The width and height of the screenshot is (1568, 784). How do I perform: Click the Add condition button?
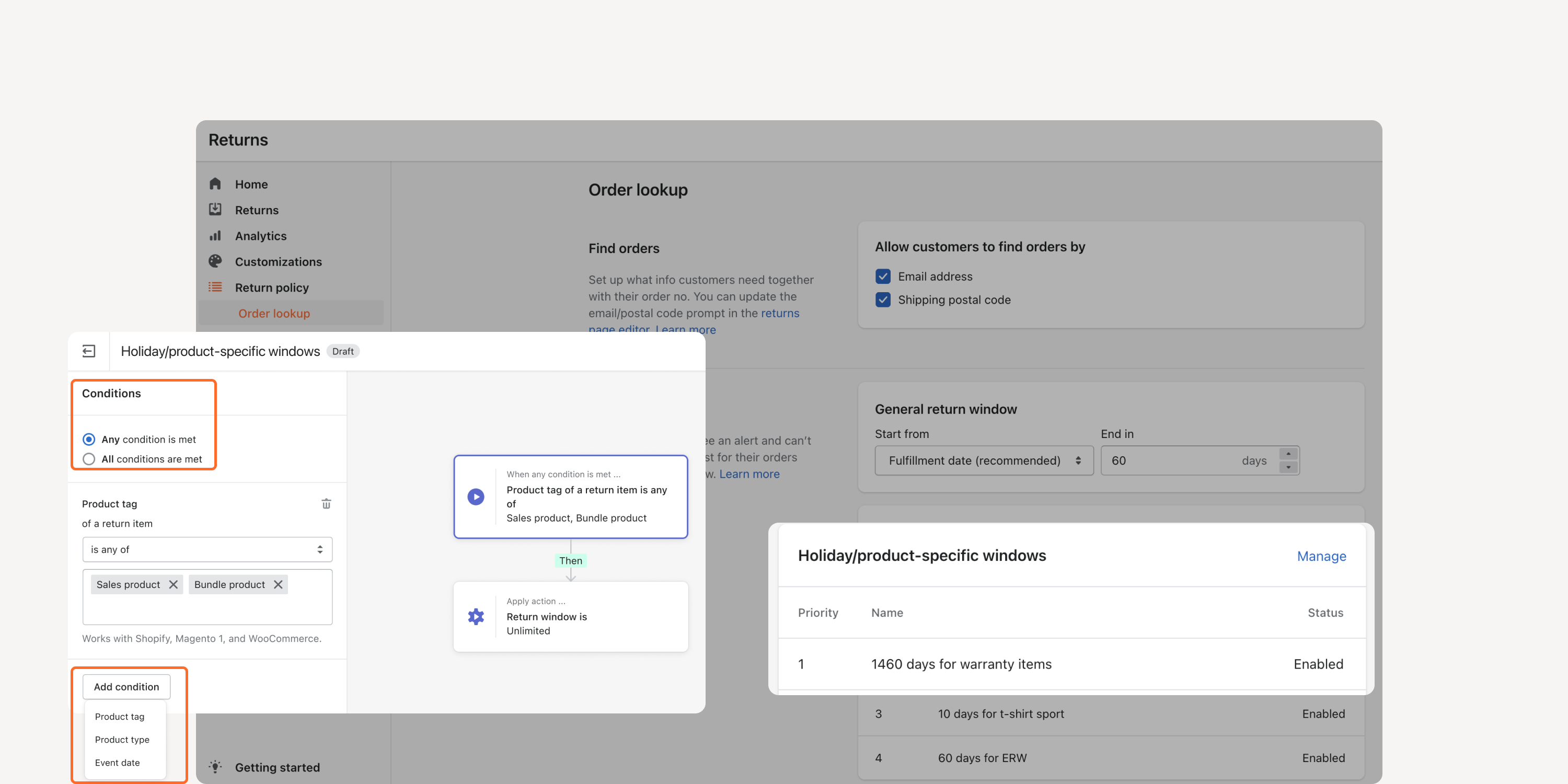click(x=126, y=687)
